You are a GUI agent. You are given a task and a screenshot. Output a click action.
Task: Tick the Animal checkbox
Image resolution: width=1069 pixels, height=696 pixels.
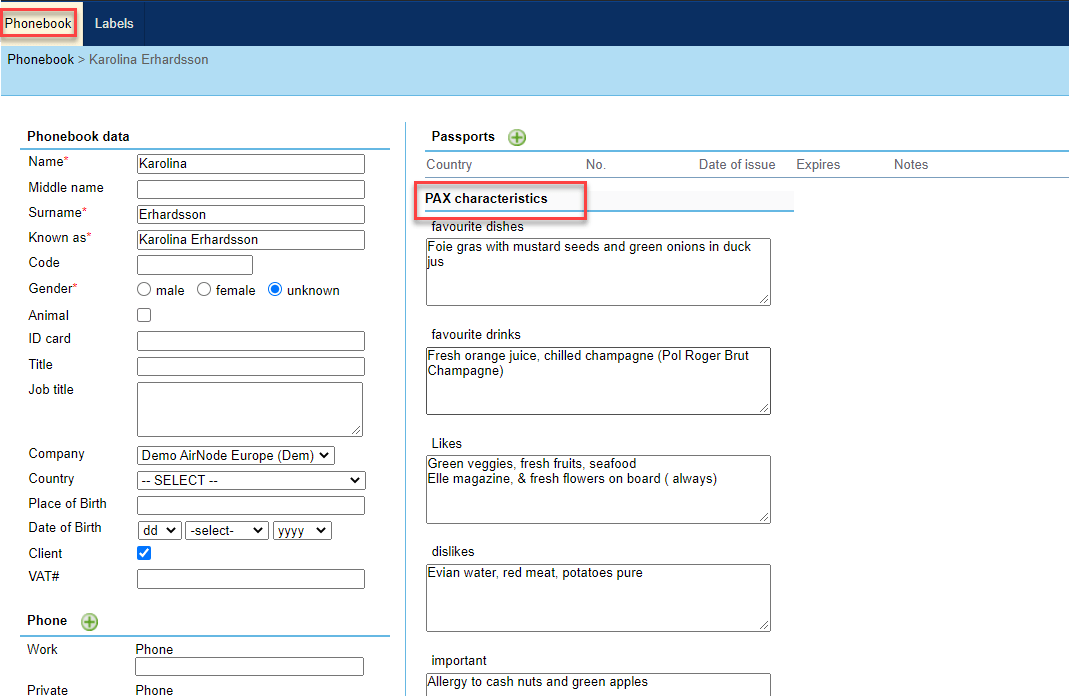point(144,315)
